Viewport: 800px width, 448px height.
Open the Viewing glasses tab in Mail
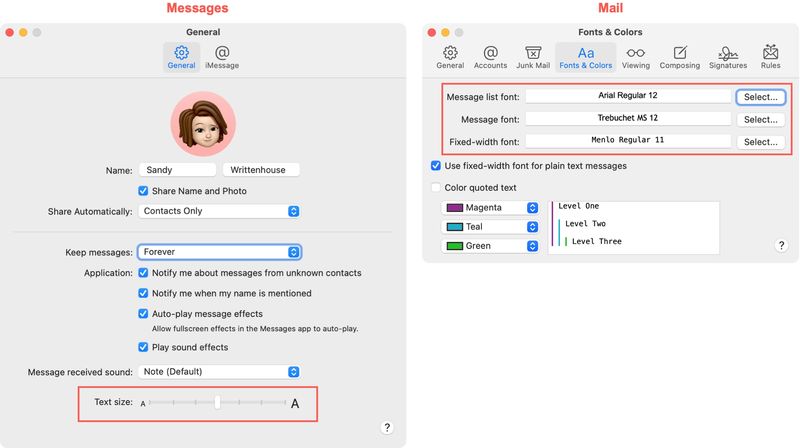636,57
